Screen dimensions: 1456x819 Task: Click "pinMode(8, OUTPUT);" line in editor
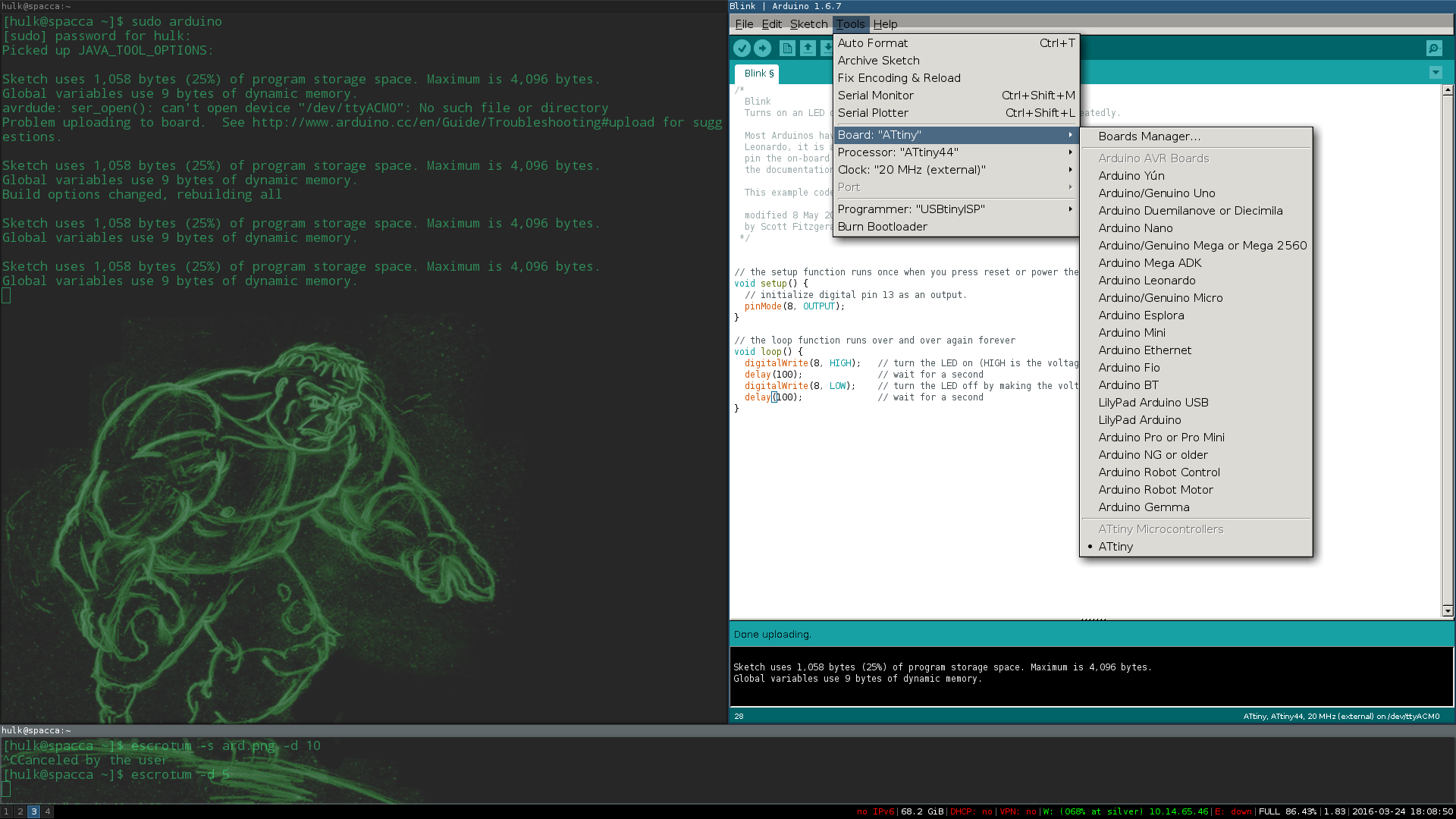coord(794,306)
